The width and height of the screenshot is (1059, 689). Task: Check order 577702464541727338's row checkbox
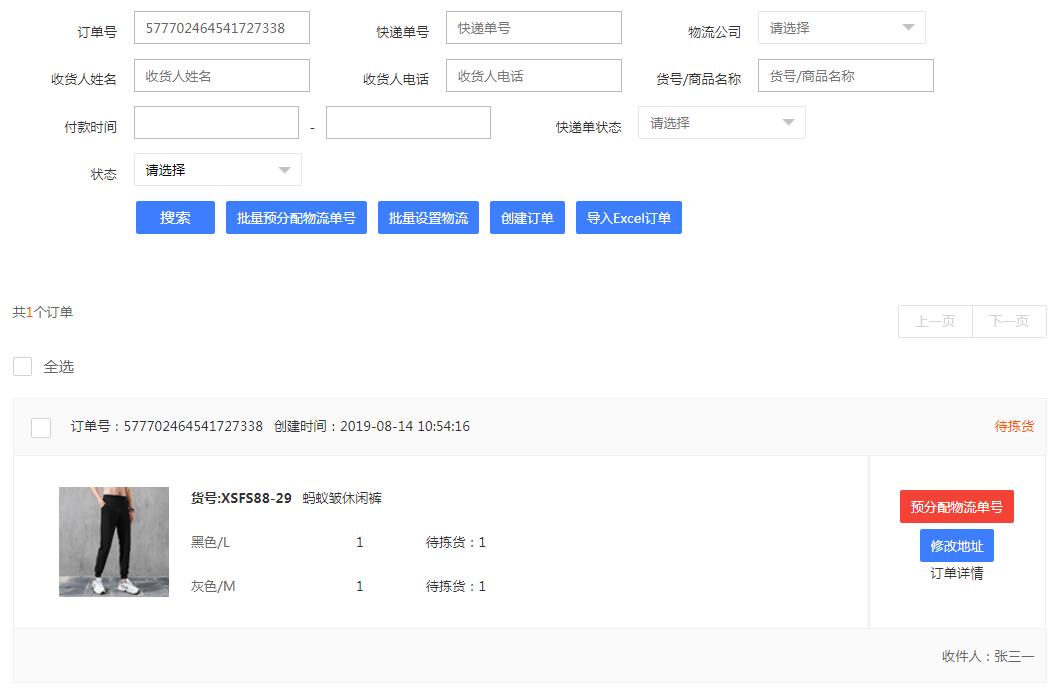click(x=40, y=427)
